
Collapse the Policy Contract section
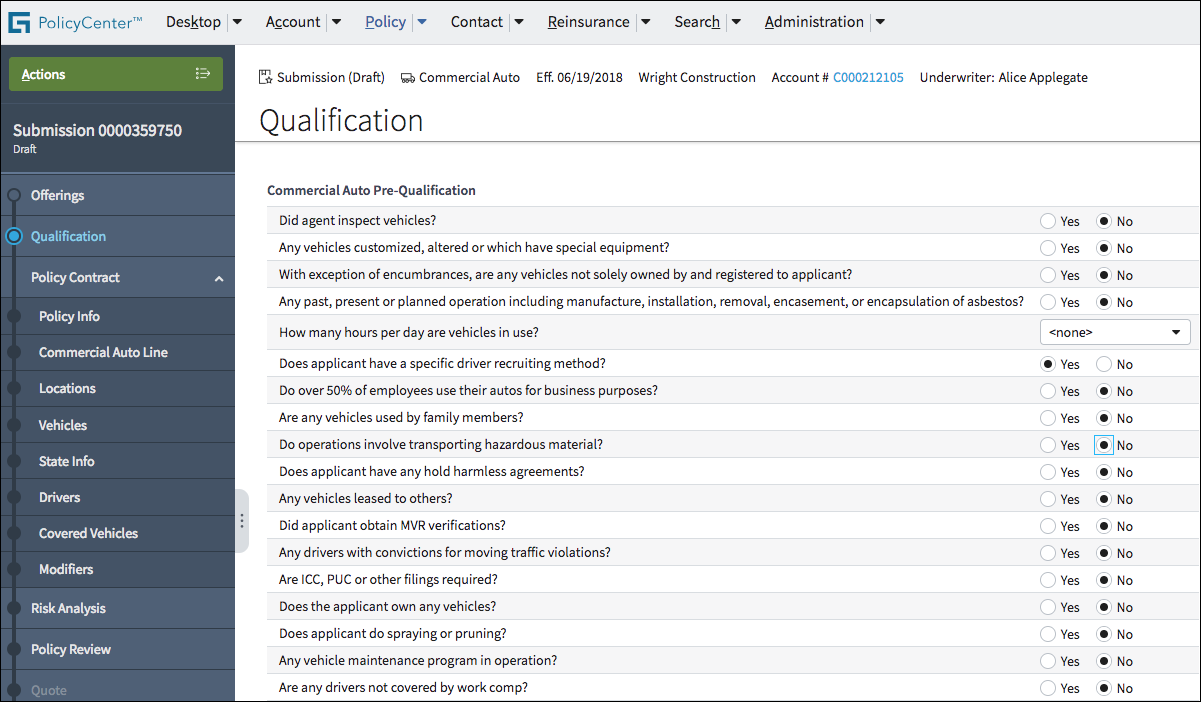pyautogui.click(x=219, y=278)
